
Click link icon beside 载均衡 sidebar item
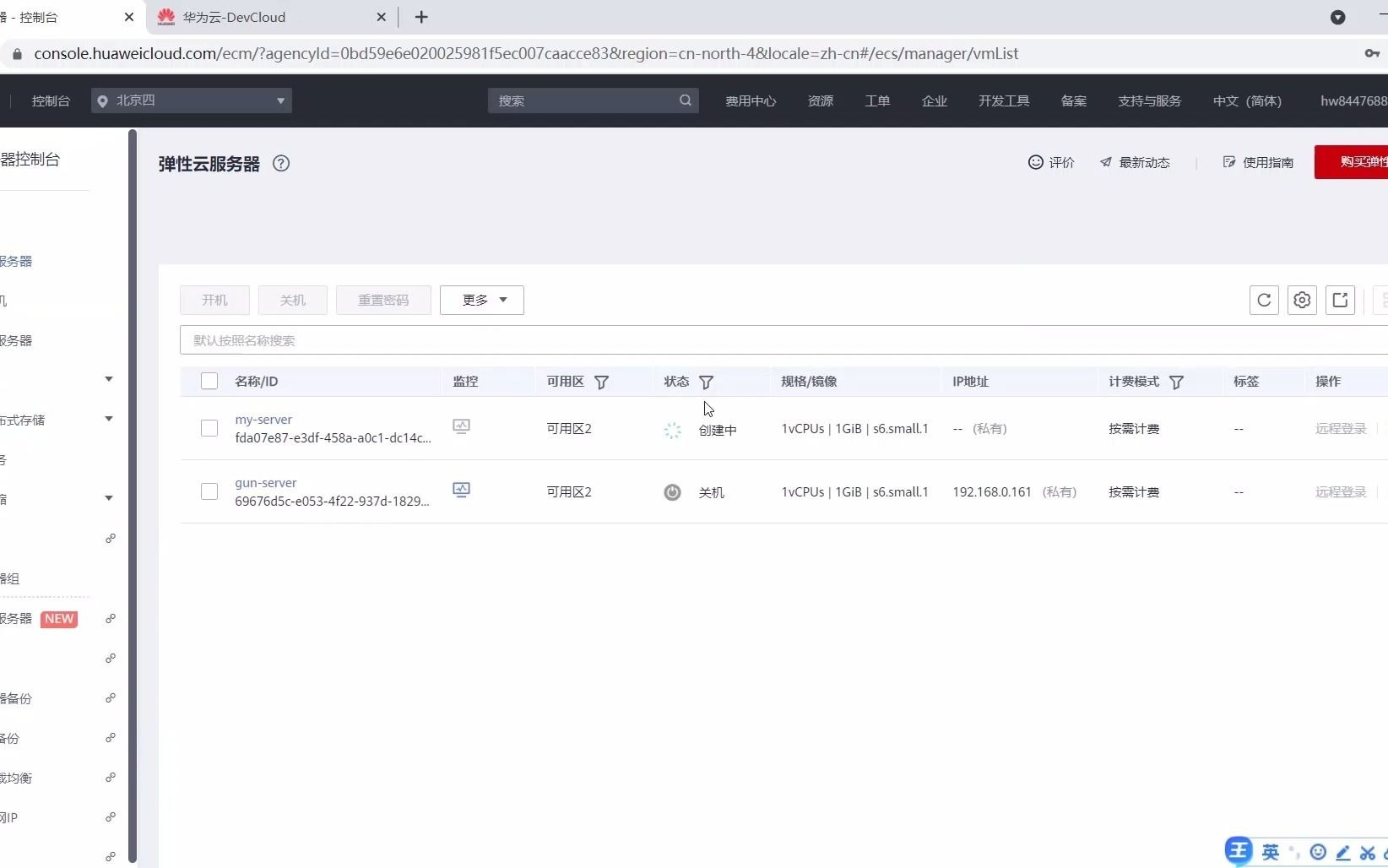pos(111,778)
